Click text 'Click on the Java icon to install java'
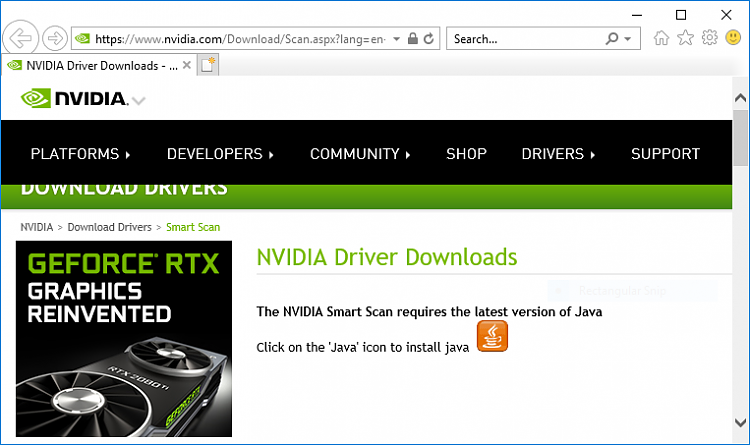This screenshot has width=750, height=445. tap(363, 347)
